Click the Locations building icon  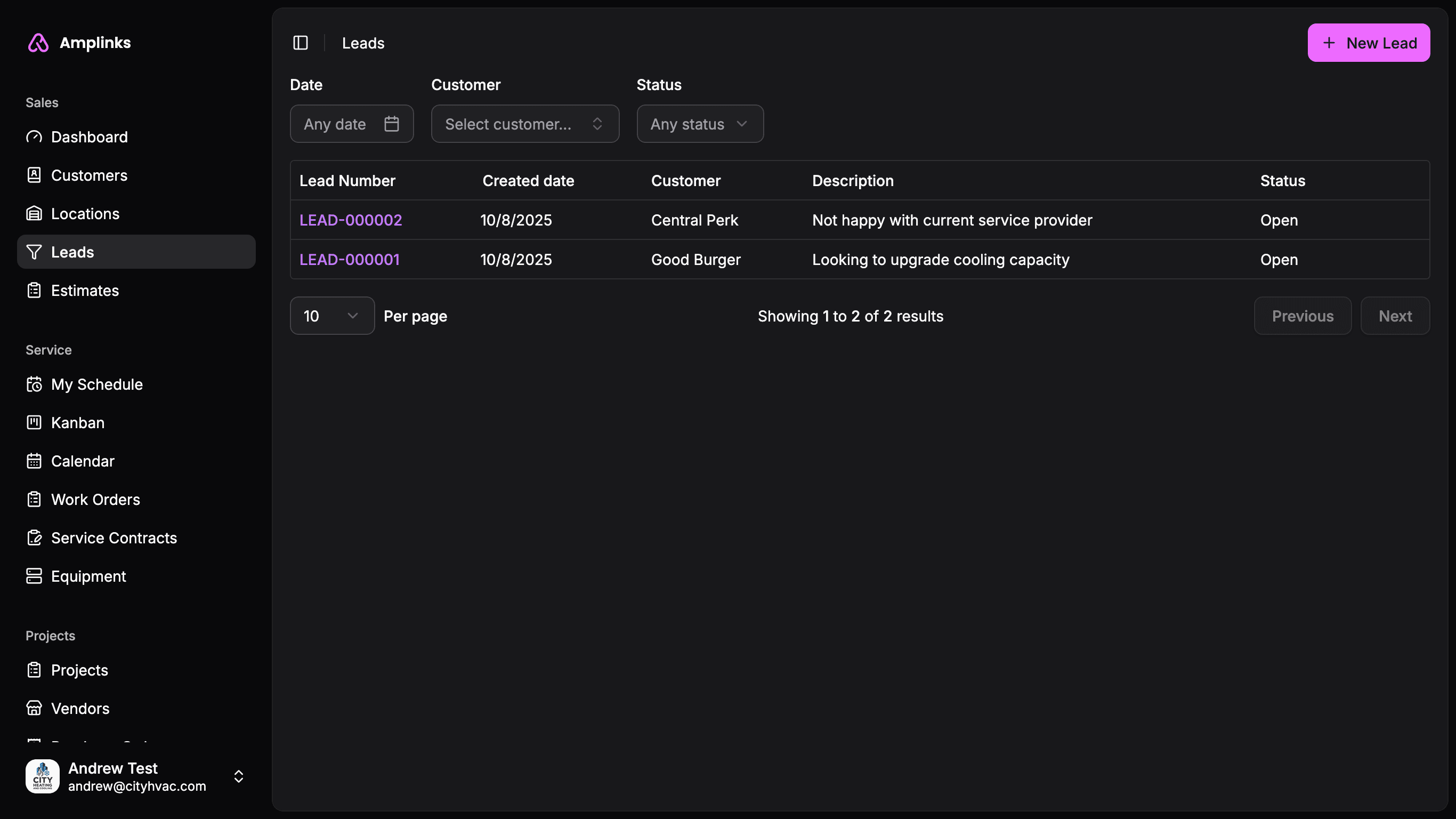point(34,214)
